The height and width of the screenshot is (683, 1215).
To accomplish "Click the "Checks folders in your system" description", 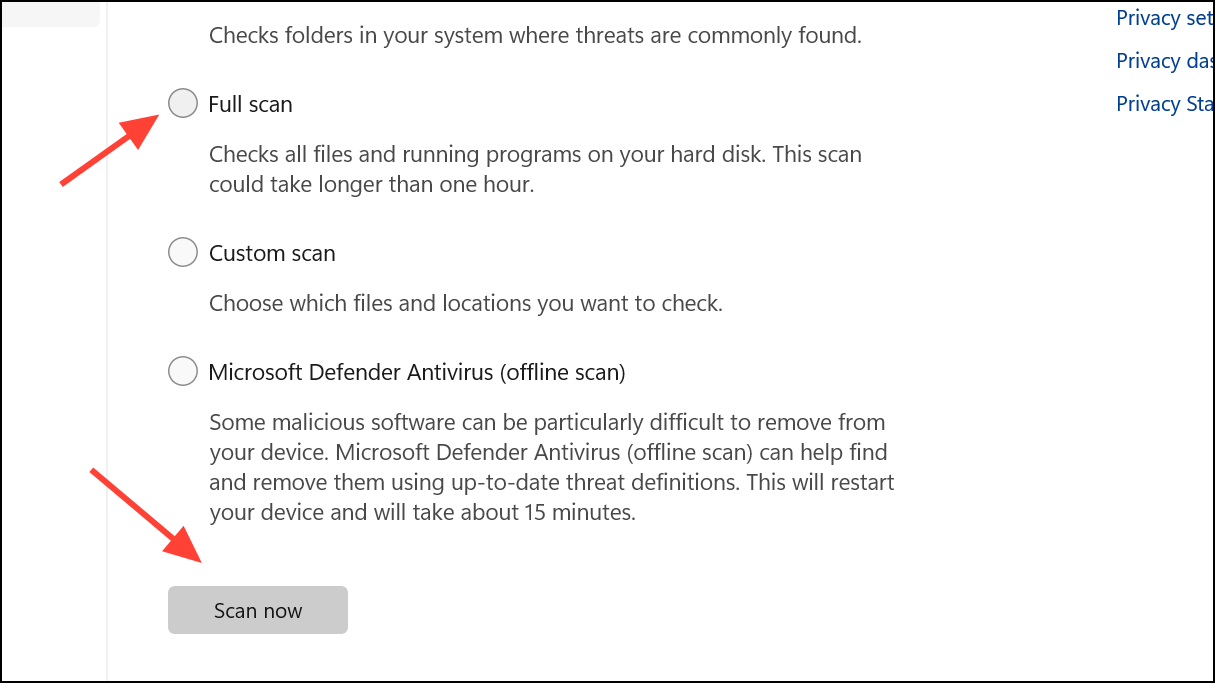I will coord(534,36).
